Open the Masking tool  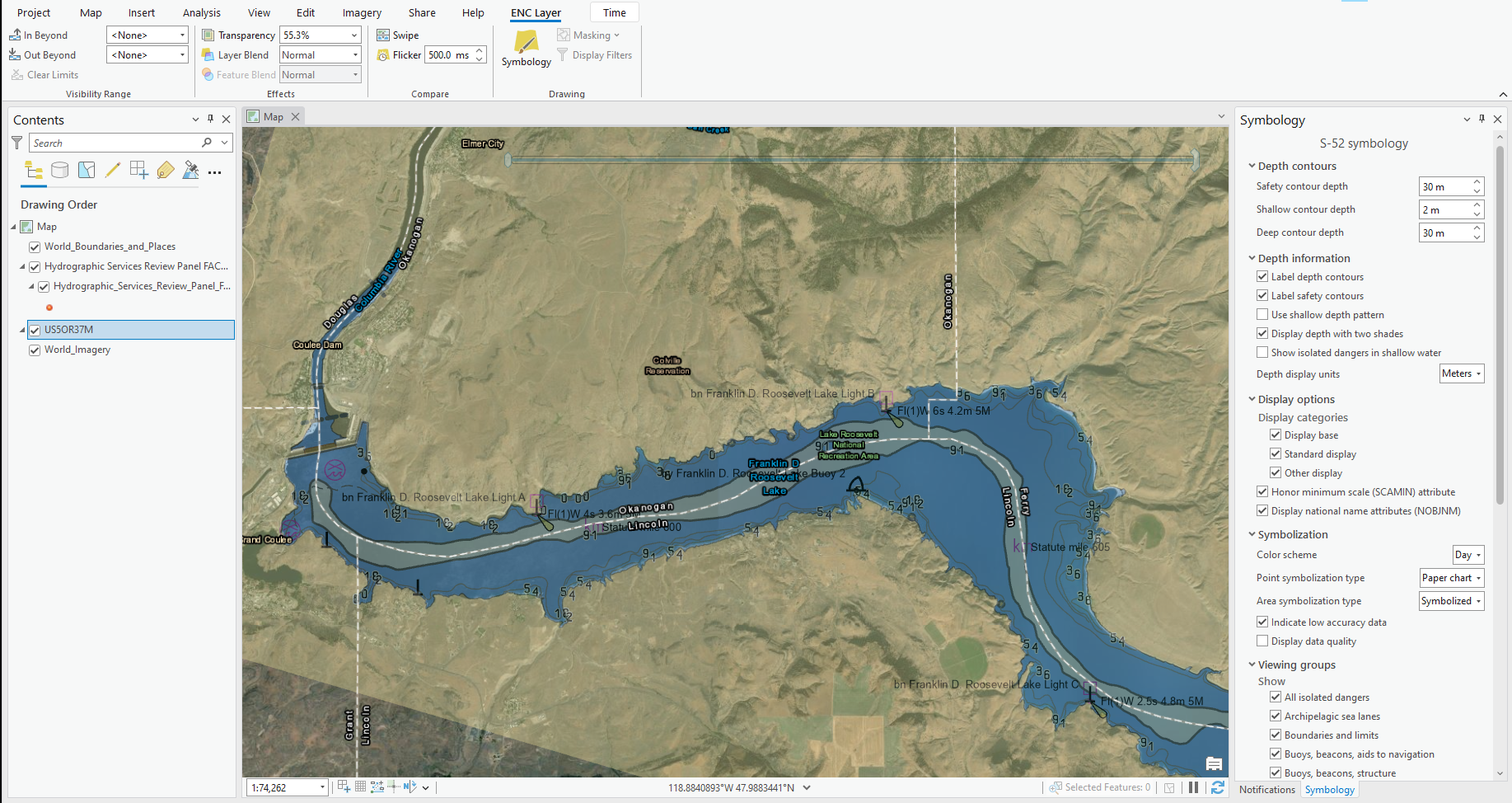pos(588,35)
